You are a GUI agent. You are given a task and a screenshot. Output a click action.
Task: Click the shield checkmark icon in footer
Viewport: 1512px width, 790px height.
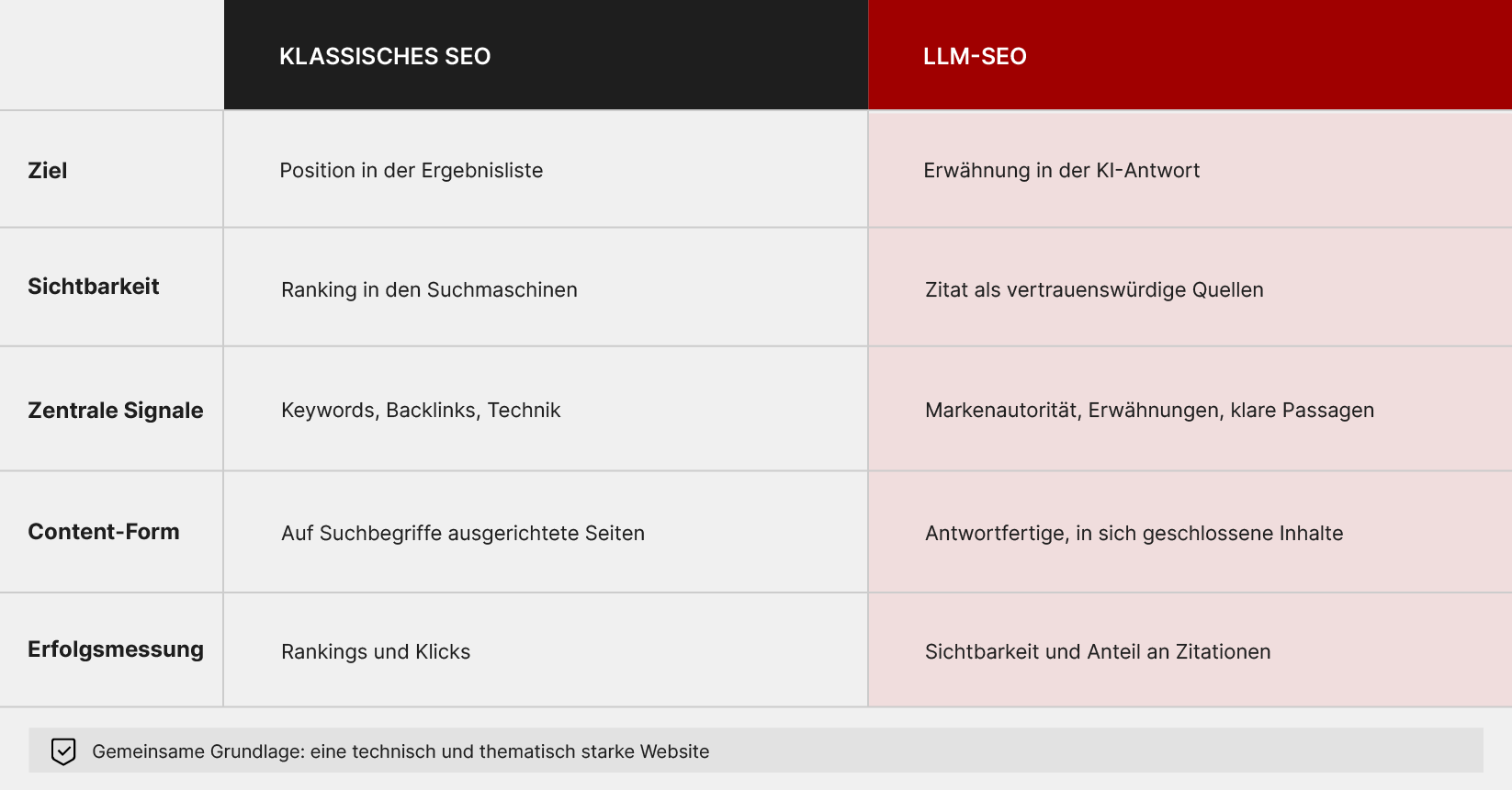point(63,751)
